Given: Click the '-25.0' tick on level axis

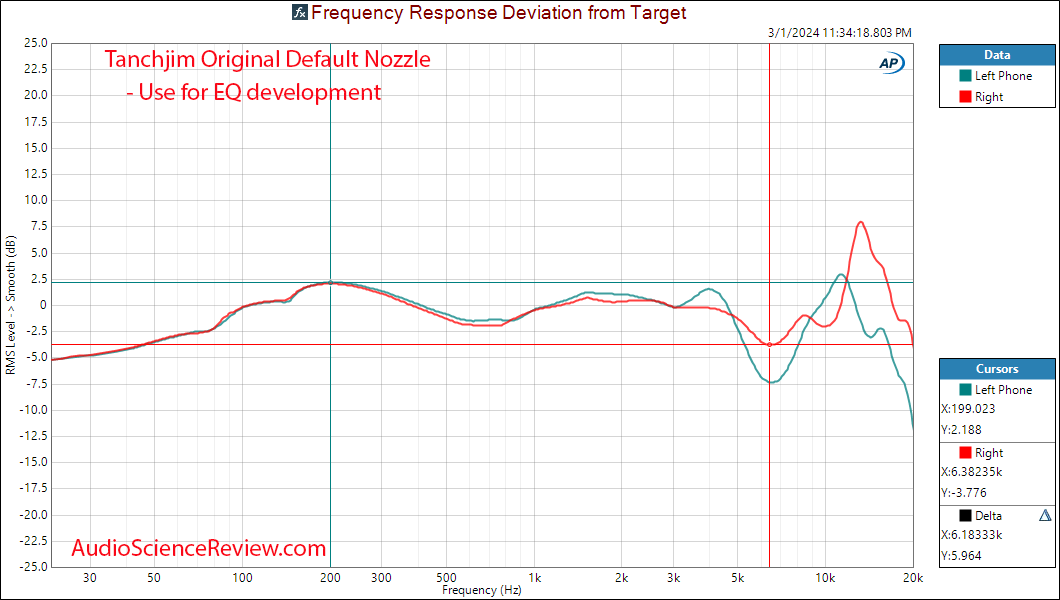Looking at the screenshot, I should [x=33, y=567].
